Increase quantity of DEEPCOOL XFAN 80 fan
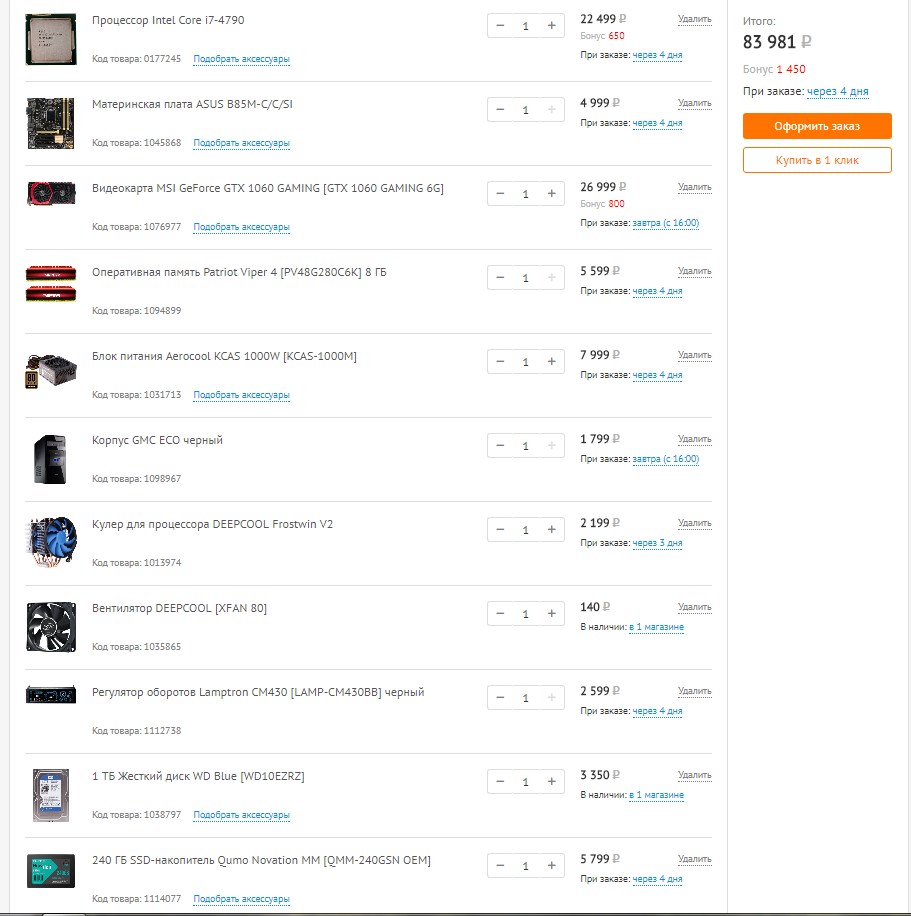 coord(551,613)
